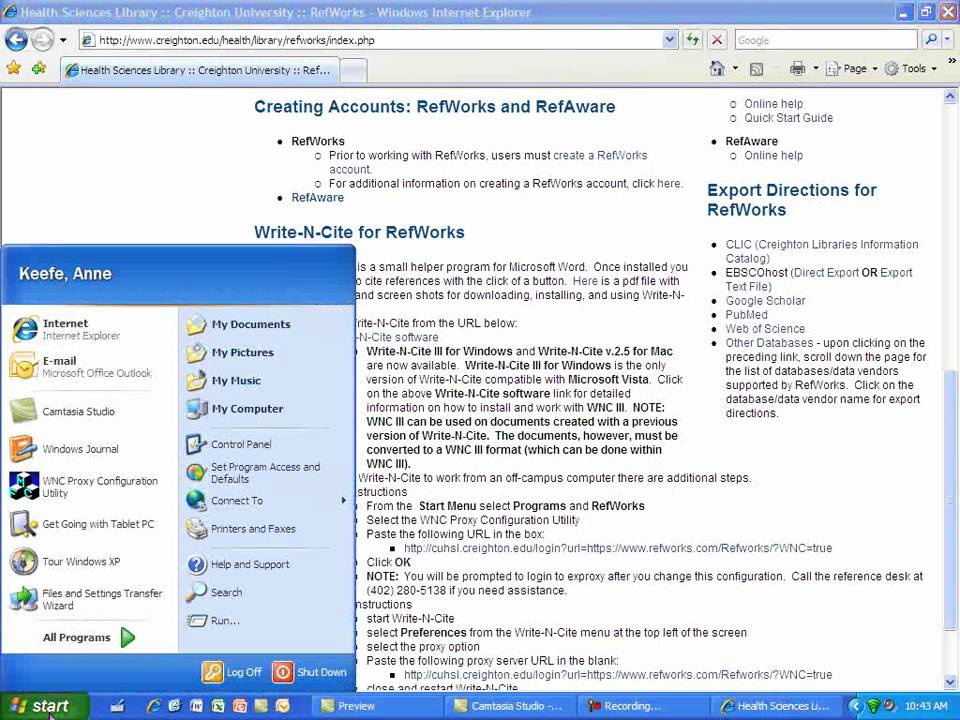960x720 pixels.
Task: Launch Windows Journal
Action: click(x=89, y=449)
